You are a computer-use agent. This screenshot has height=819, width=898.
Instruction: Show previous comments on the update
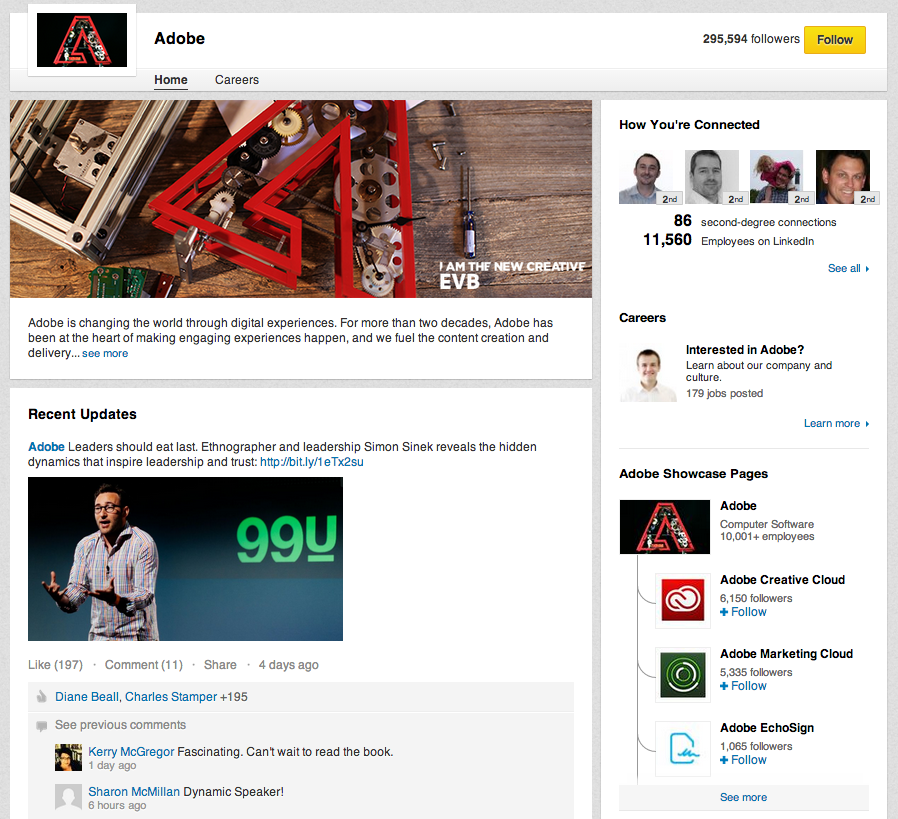point(120,724)
